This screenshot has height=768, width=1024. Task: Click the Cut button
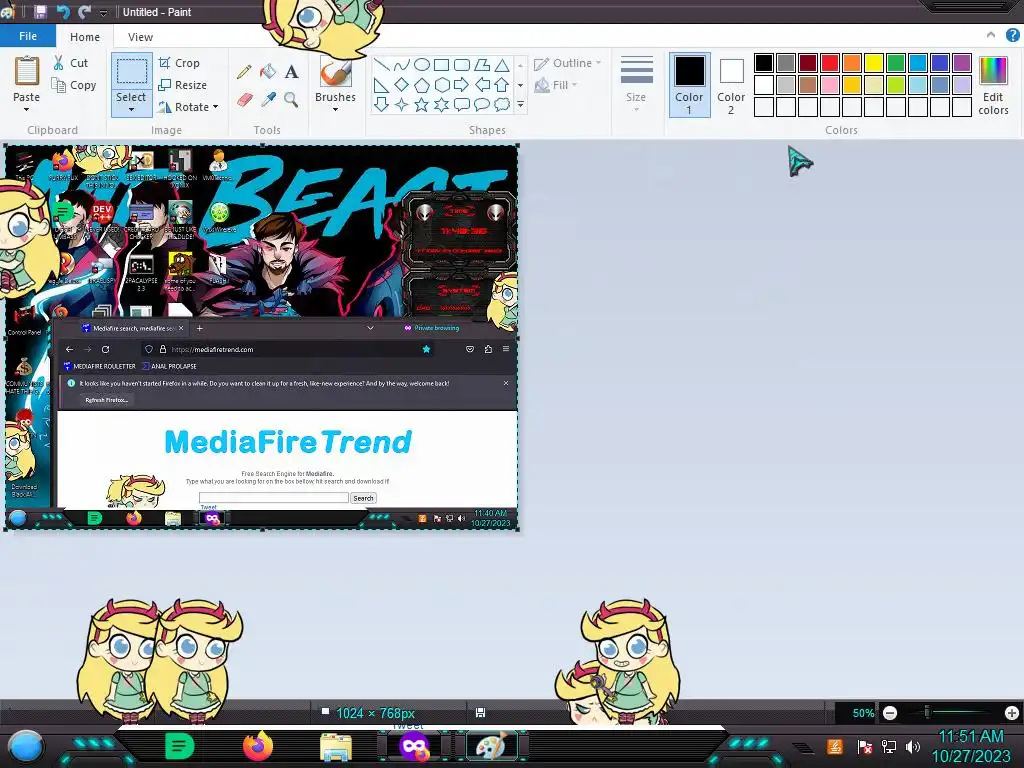[71, 63]
